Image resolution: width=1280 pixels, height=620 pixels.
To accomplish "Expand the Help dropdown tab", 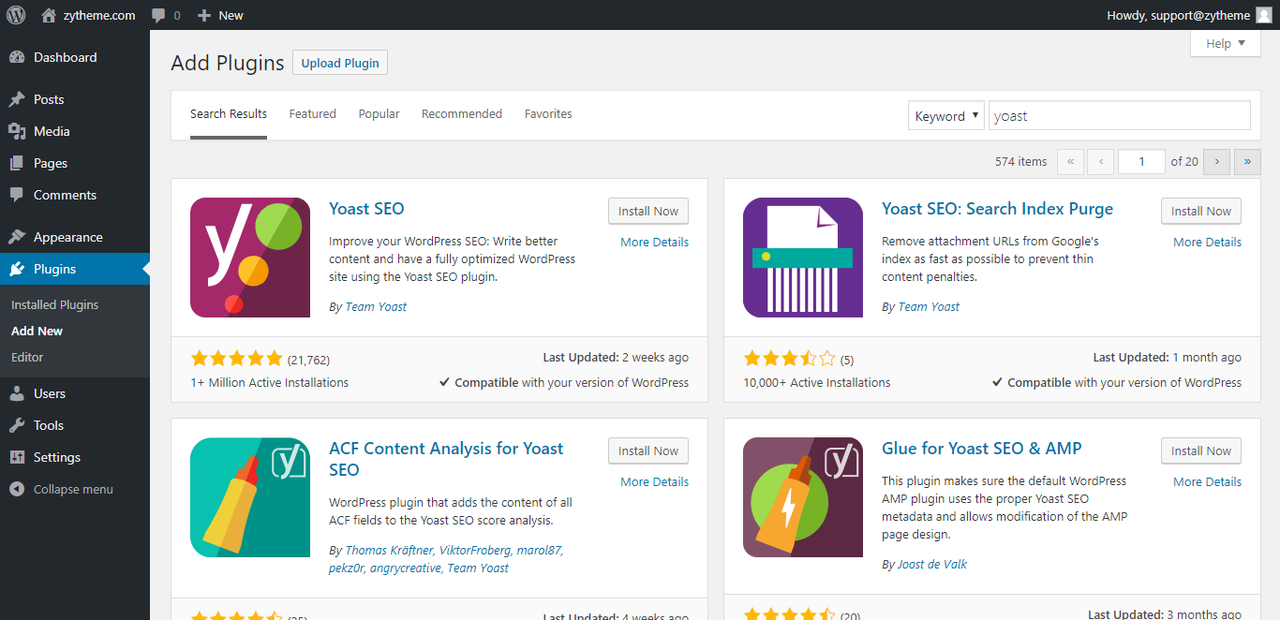I will [x=1225, y=43].
